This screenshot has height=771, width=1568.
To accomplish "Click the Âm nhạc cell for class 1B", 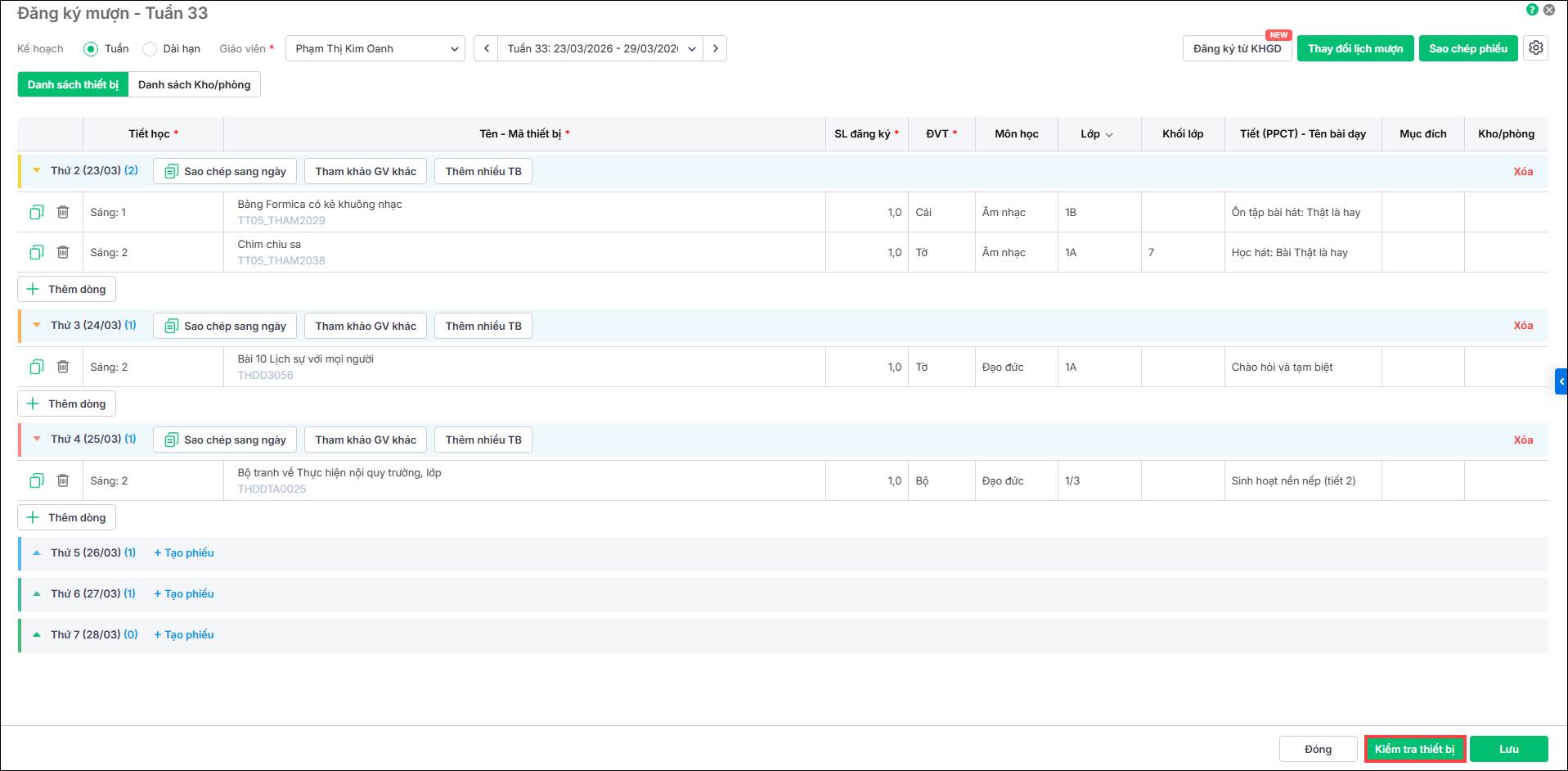I will pos(1016,212).
